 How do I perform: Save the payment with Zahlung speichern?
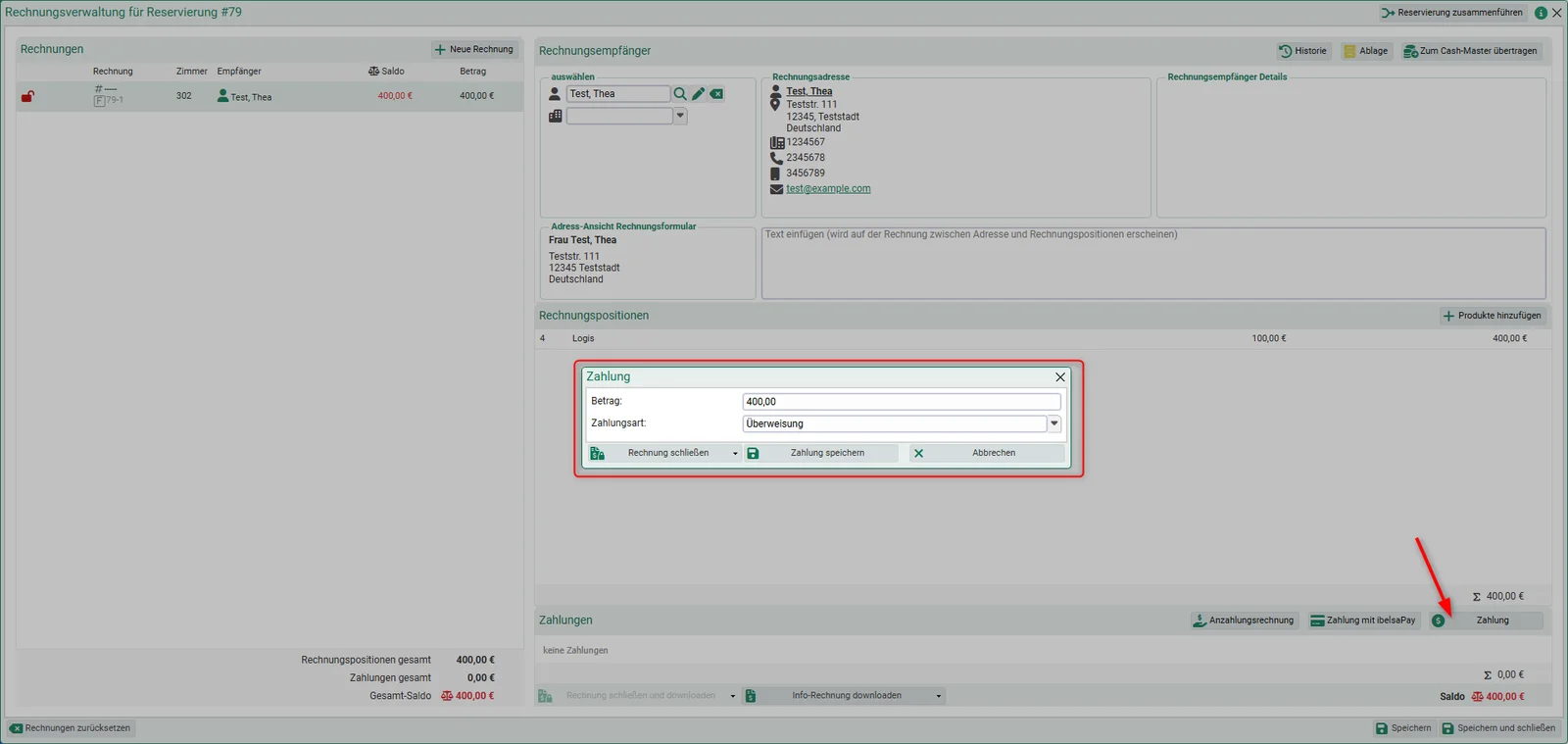(821, 453)
